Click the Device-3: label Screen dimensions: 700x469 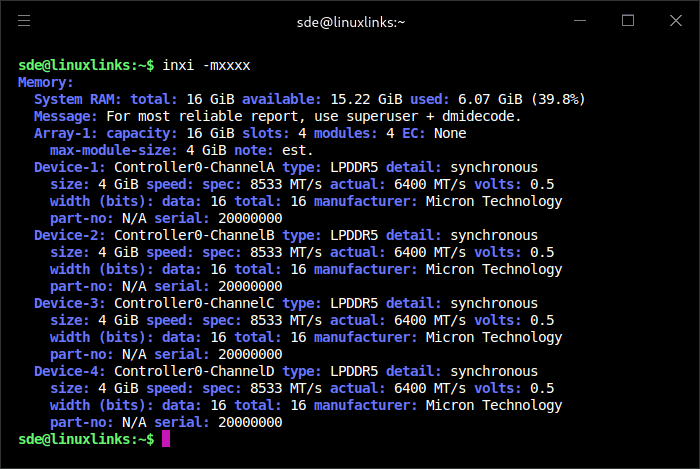tap(70, 303)
